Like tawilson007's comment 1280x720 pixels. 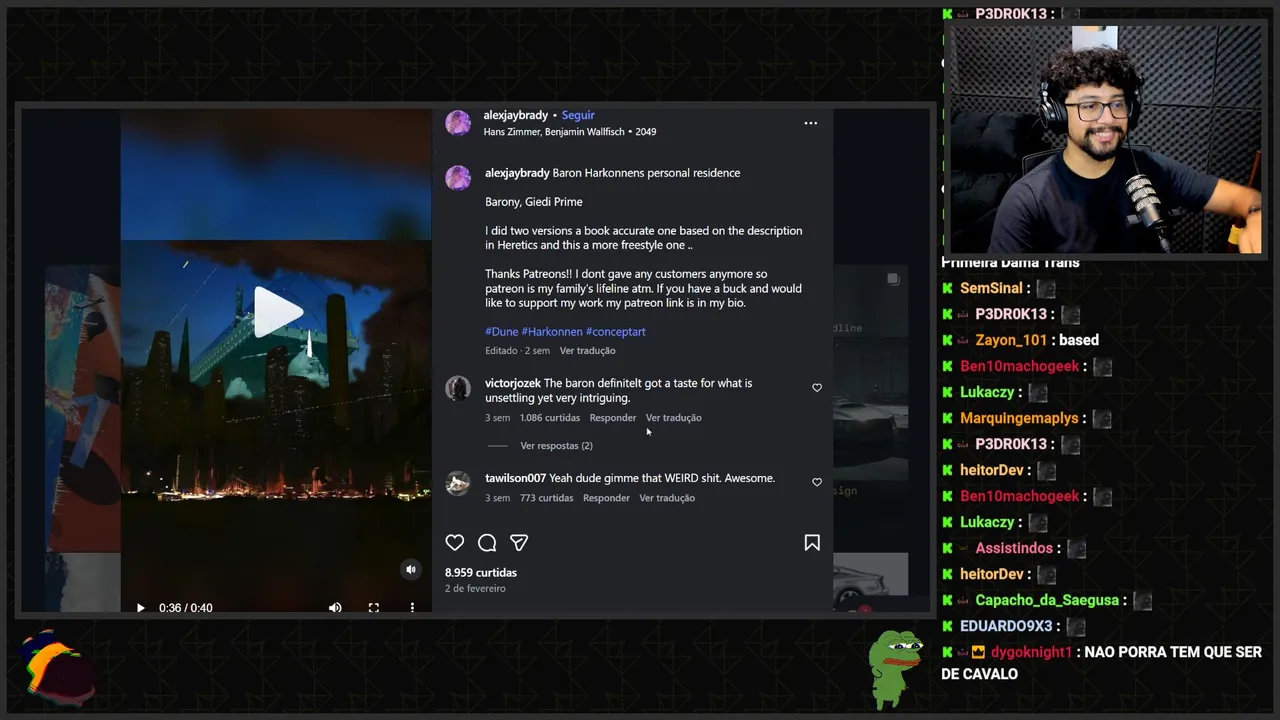coord(817,482)
